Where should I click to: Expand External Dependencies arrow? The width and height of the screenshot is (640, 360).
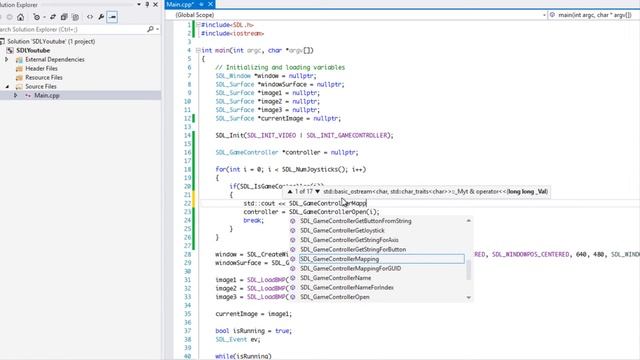(7, 60)
